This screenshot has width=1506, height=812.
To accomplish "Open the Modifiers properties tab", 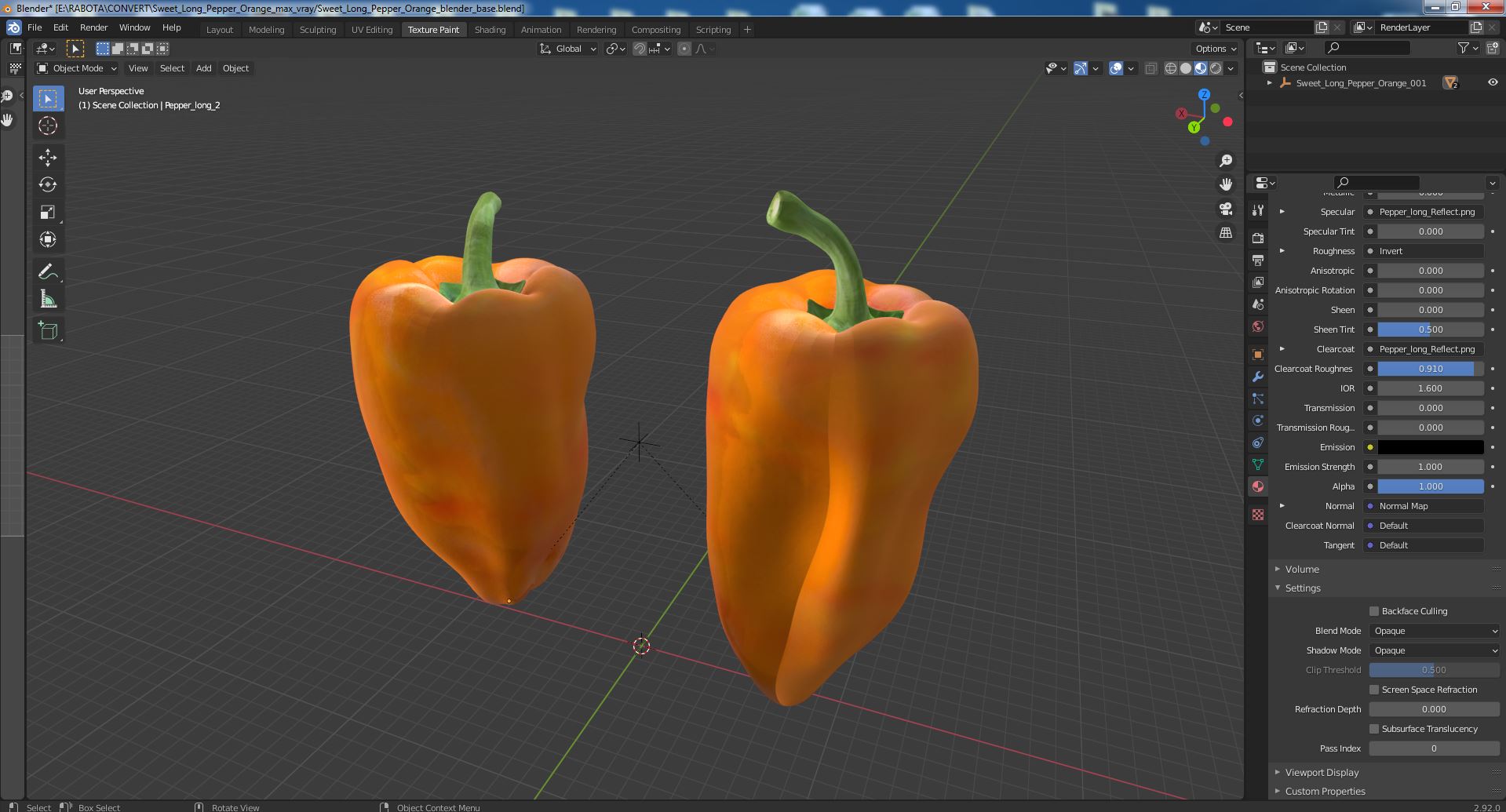I will coord(1258,377).
